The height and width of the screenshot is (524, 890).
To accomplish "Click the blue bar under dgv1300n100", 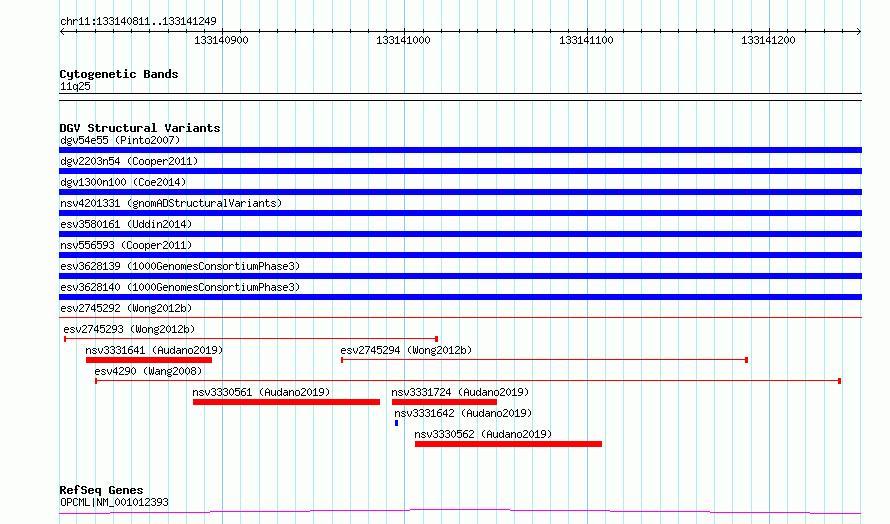I will 460,192.
